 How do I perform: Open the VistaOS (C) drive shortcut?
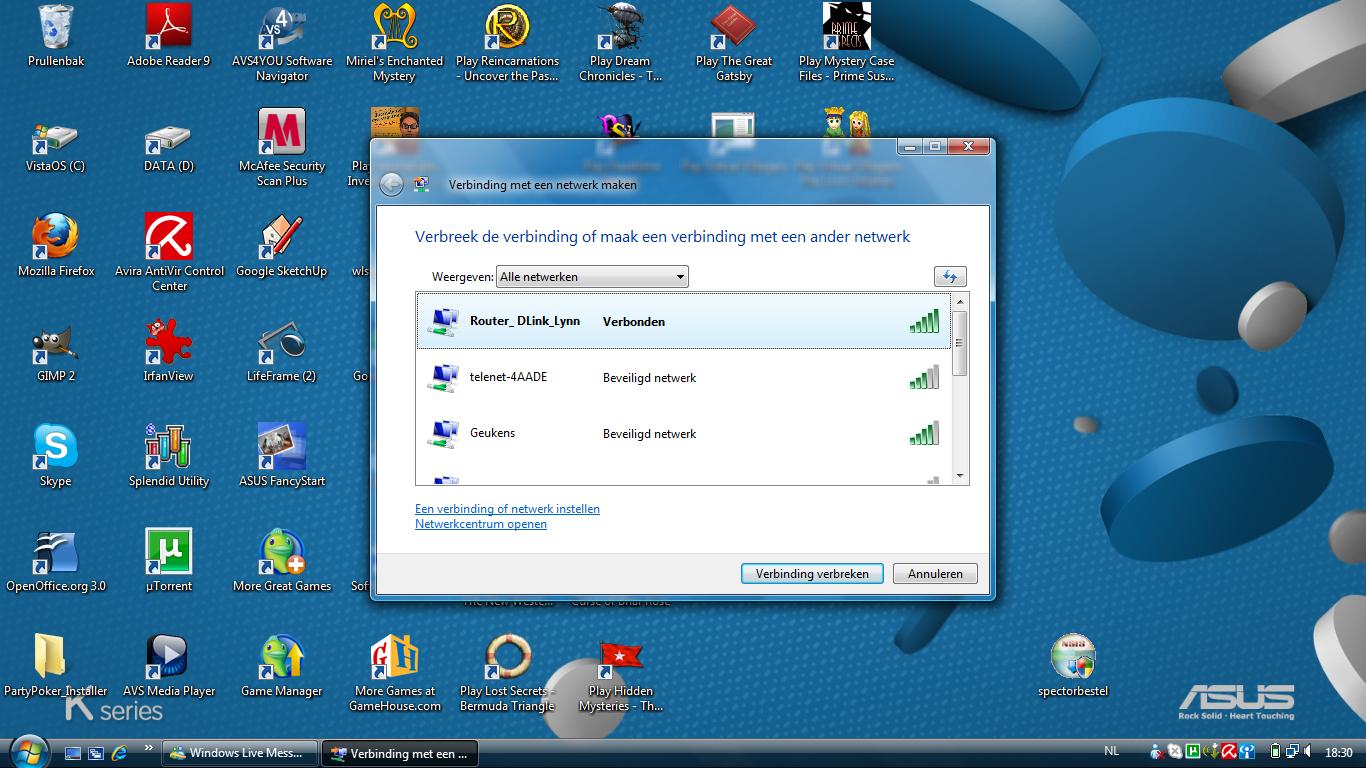[55, 146]
